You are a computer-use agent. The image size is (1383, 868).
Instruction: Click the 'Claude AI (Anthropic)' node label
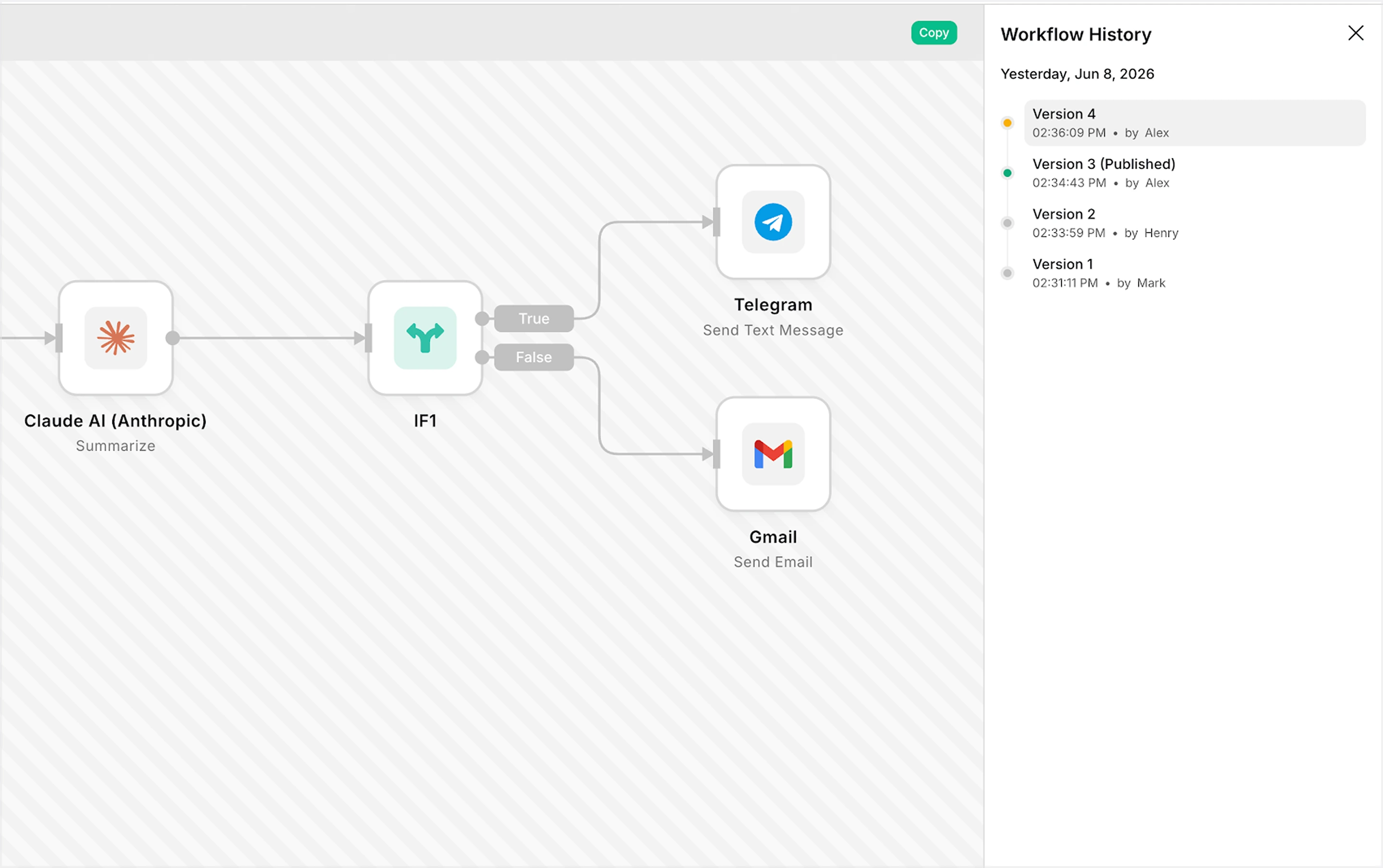pyautogui.click(x=115, y=421)
